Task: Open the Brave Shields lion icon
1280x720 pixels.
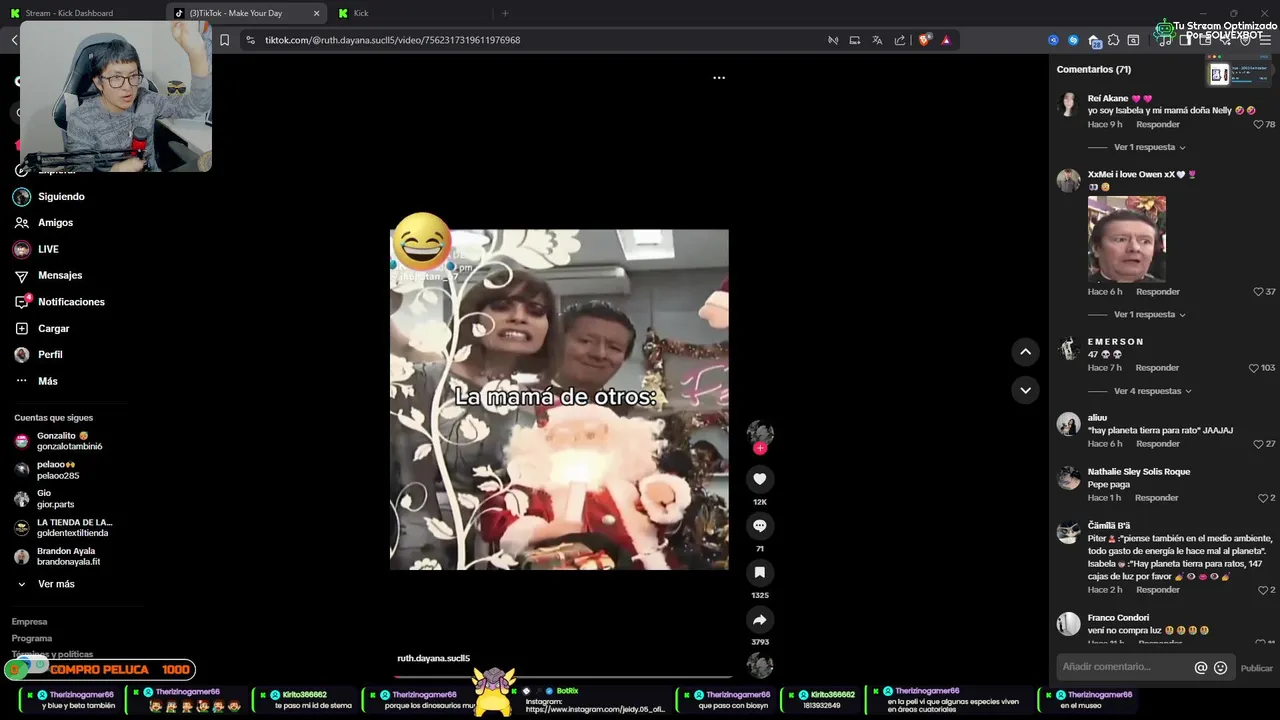Action: tap(925, 40)
